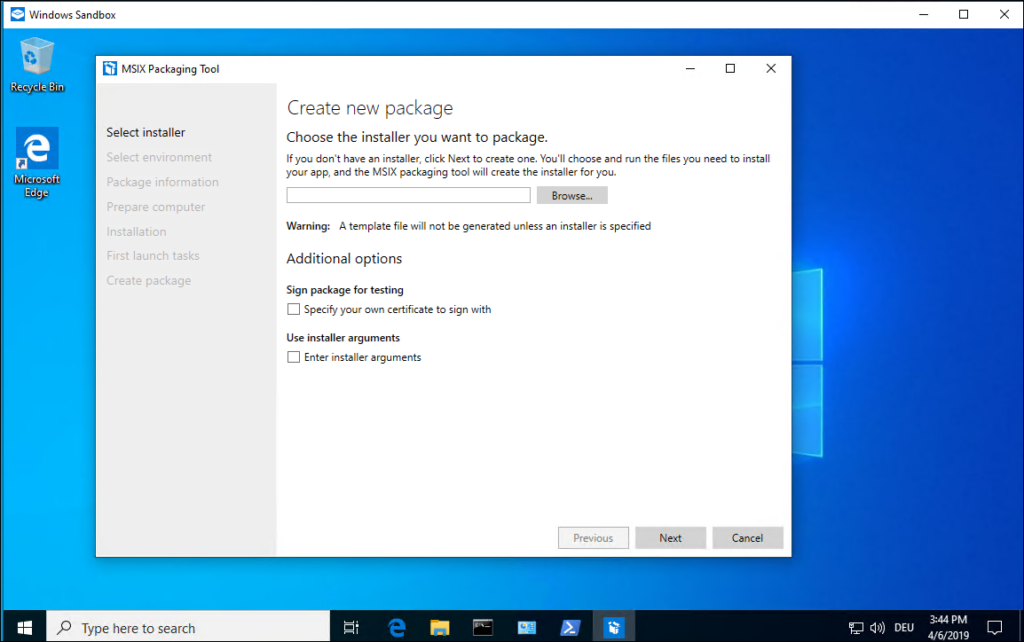Cancel the package creation wizard
Image resolution: width=1024 pixels, height=642 pixels.
[x=747, y=538]
